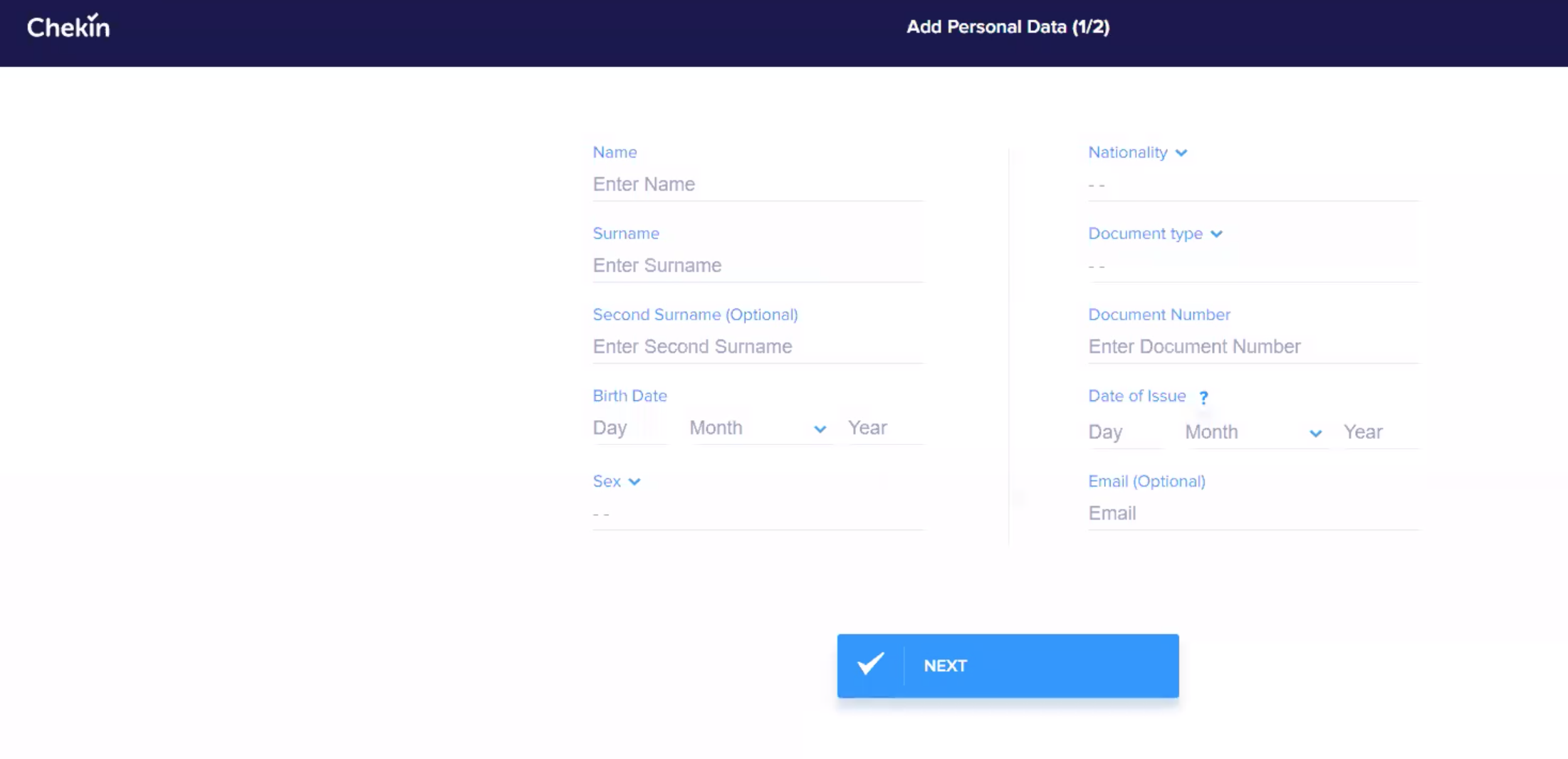This screenshot has height=759, width=1568.
Task: Expand the Document type dropdown chevron
Action: click(x=1216, y=234)
